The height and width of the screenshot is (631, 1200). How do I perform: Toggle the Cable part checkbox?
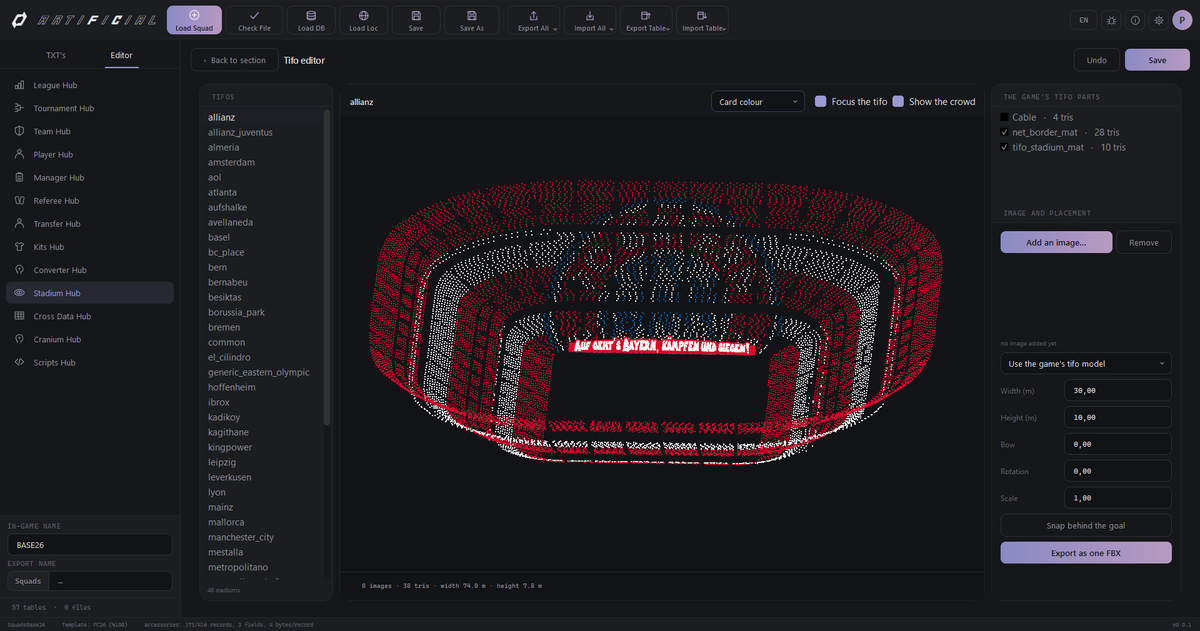pyautogui.click(x=1005, y=117)
